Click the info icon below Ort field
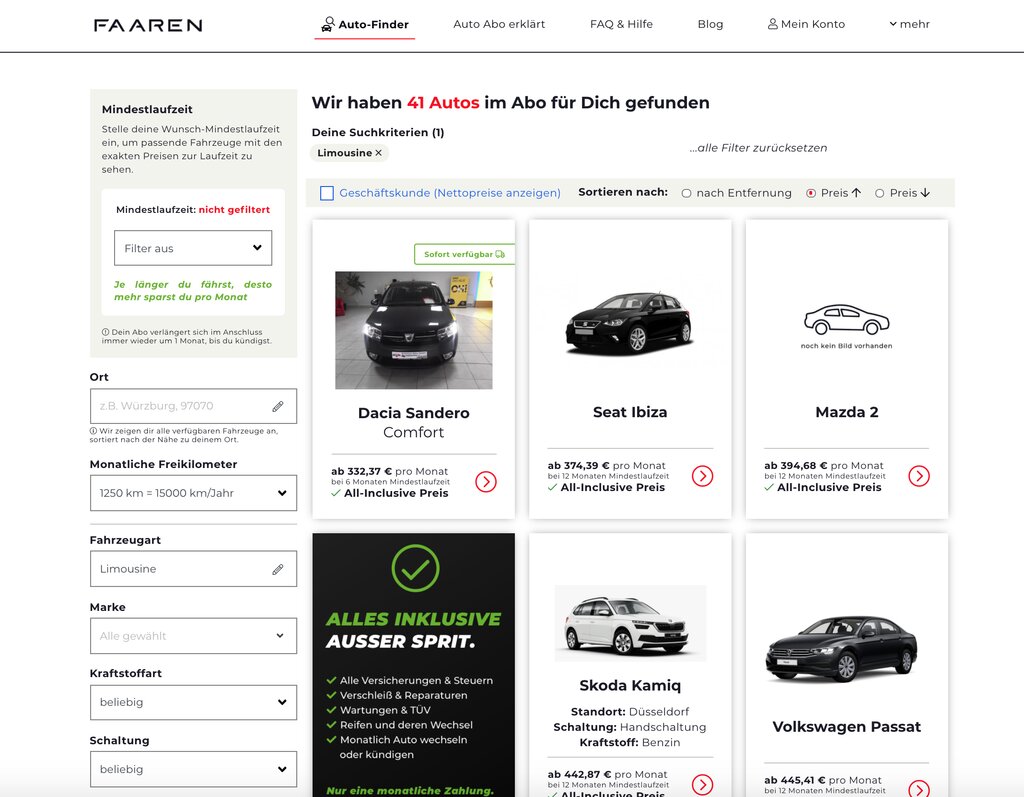This screenshot has height=797, width=1024. click(93, 431)
